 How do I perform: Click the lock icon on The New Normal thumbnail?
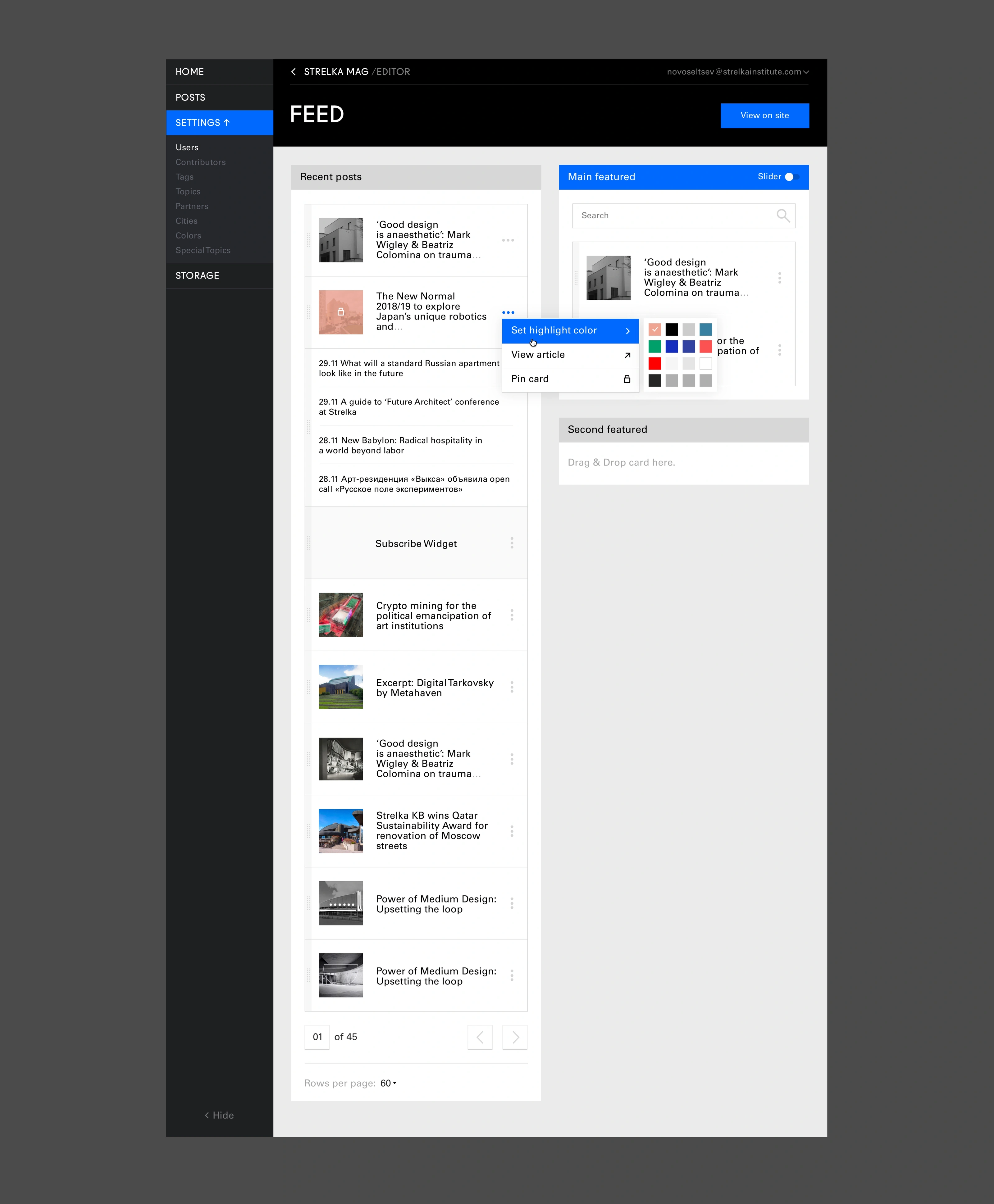(x=341, y=312)
